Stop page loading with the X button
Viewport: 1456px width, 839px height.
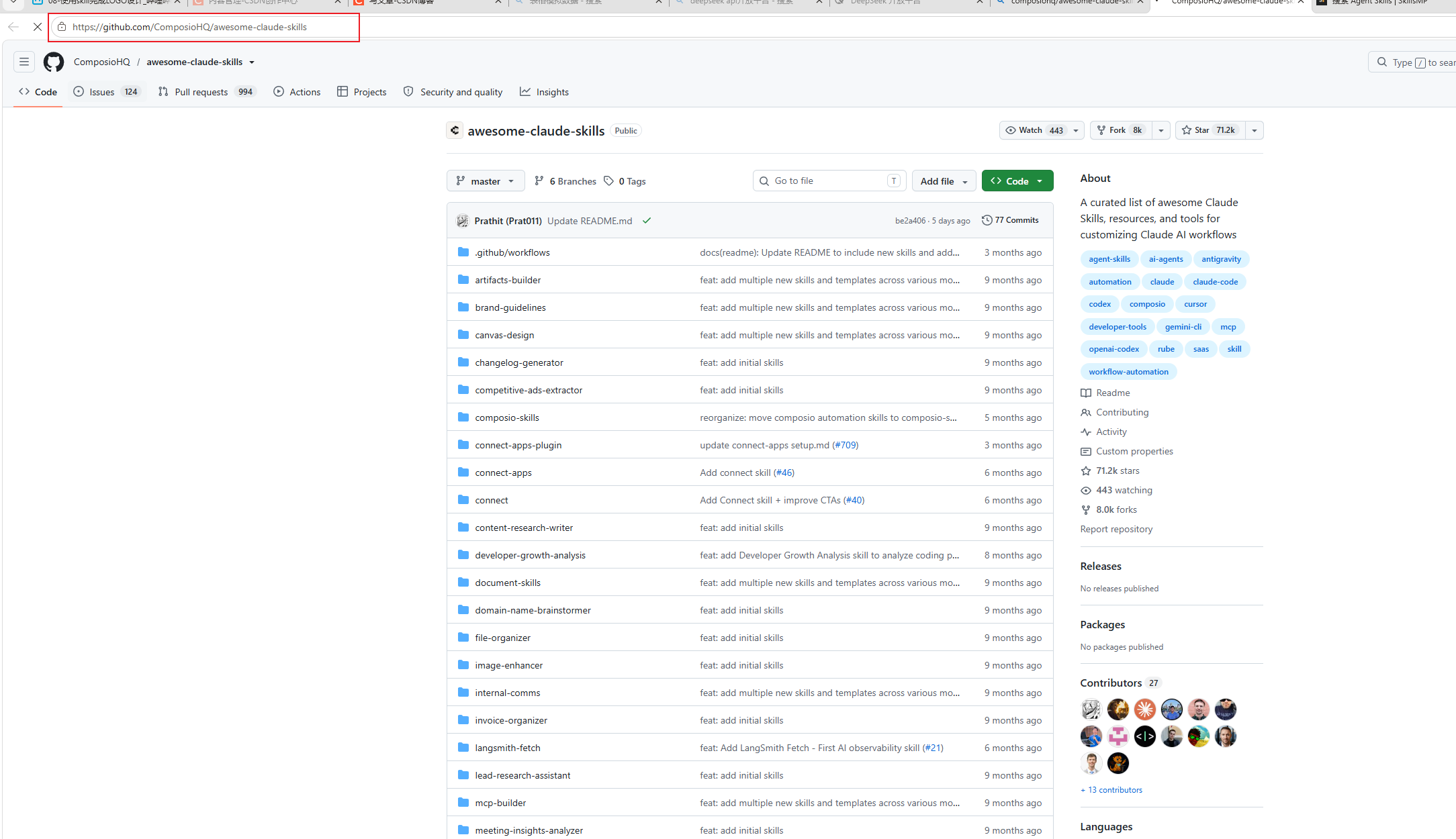pos(38,27)
